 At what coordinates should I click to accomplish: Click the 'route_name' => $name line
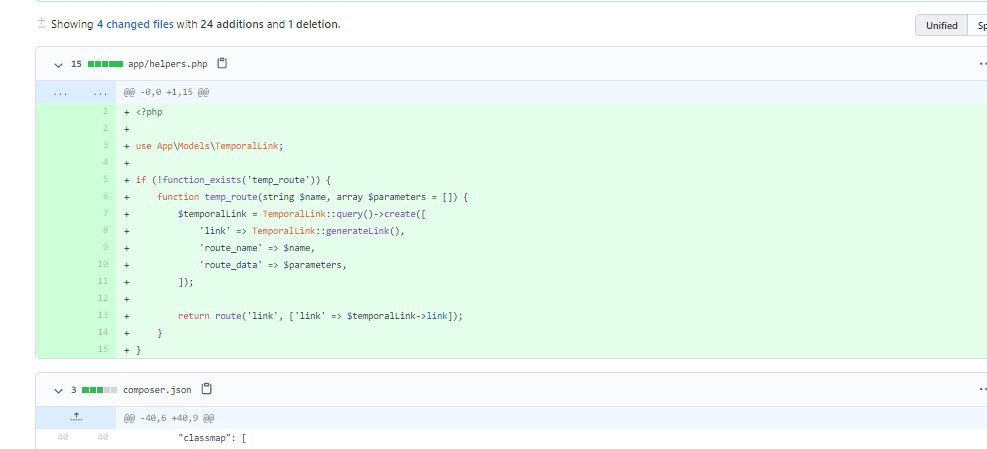(257, 247)
